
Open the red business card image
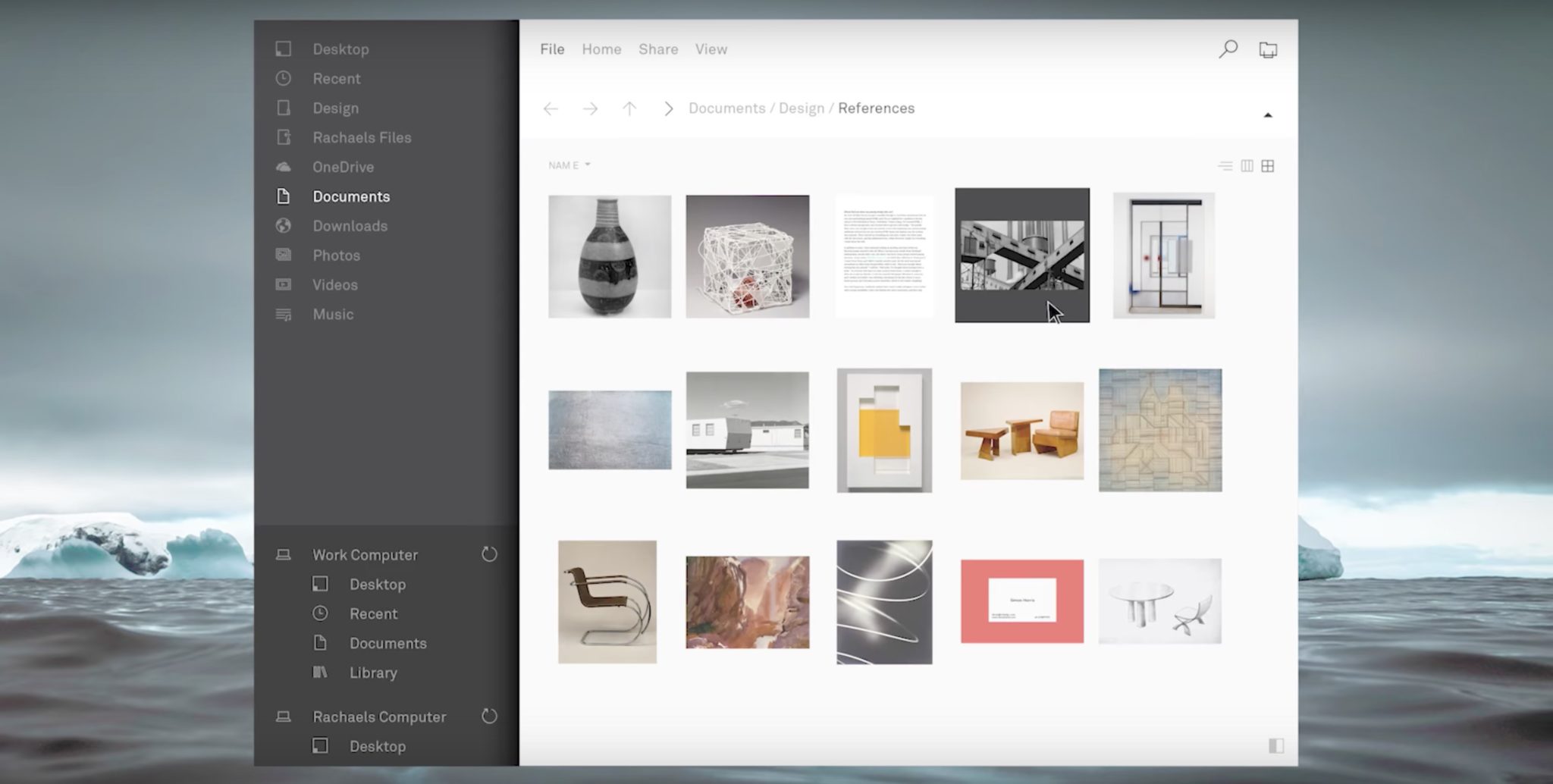[1021, 601]
